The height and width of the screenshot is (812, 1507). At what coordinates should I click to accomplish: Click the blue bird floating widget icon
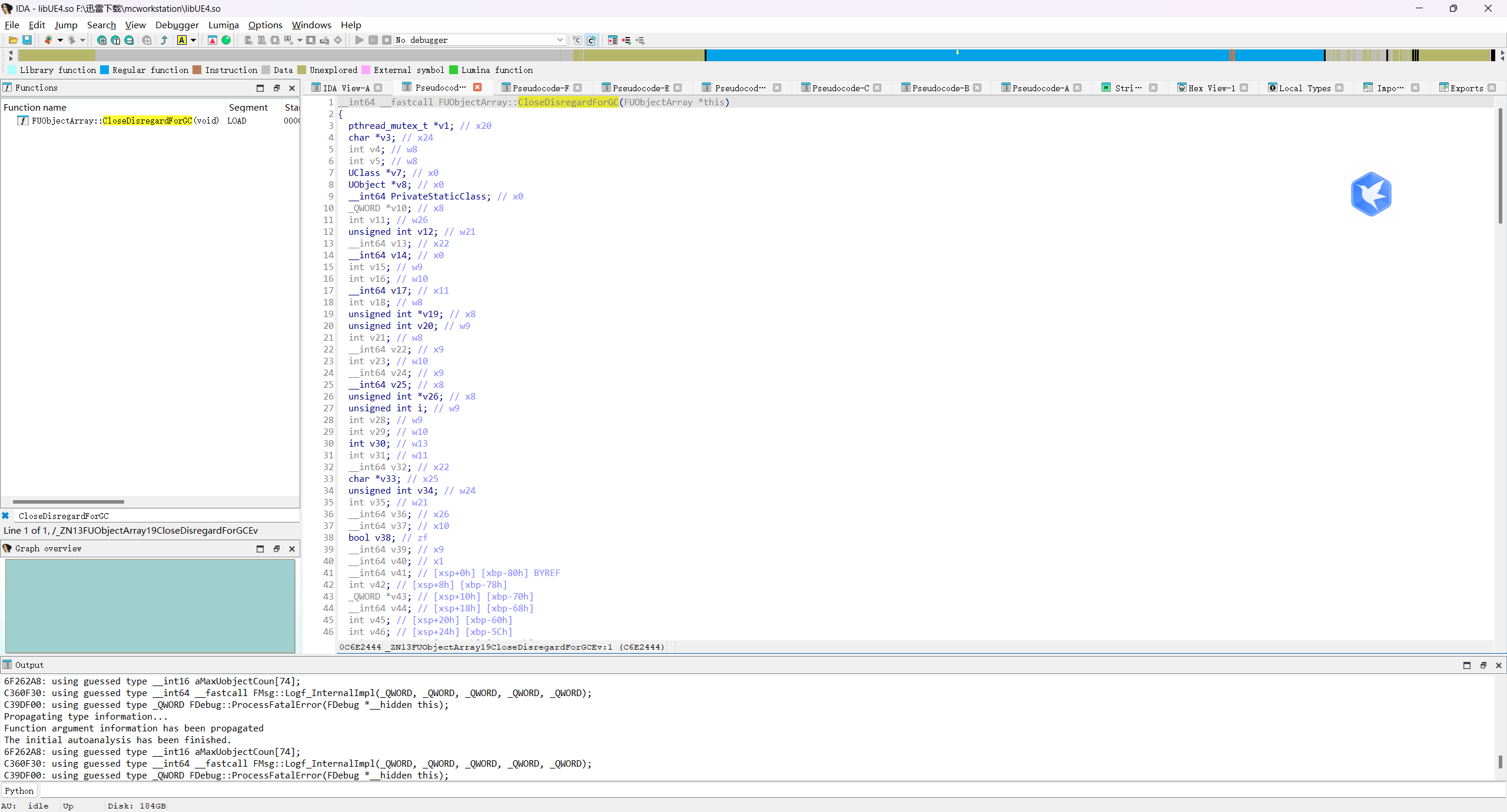(x=1371, y=194)
